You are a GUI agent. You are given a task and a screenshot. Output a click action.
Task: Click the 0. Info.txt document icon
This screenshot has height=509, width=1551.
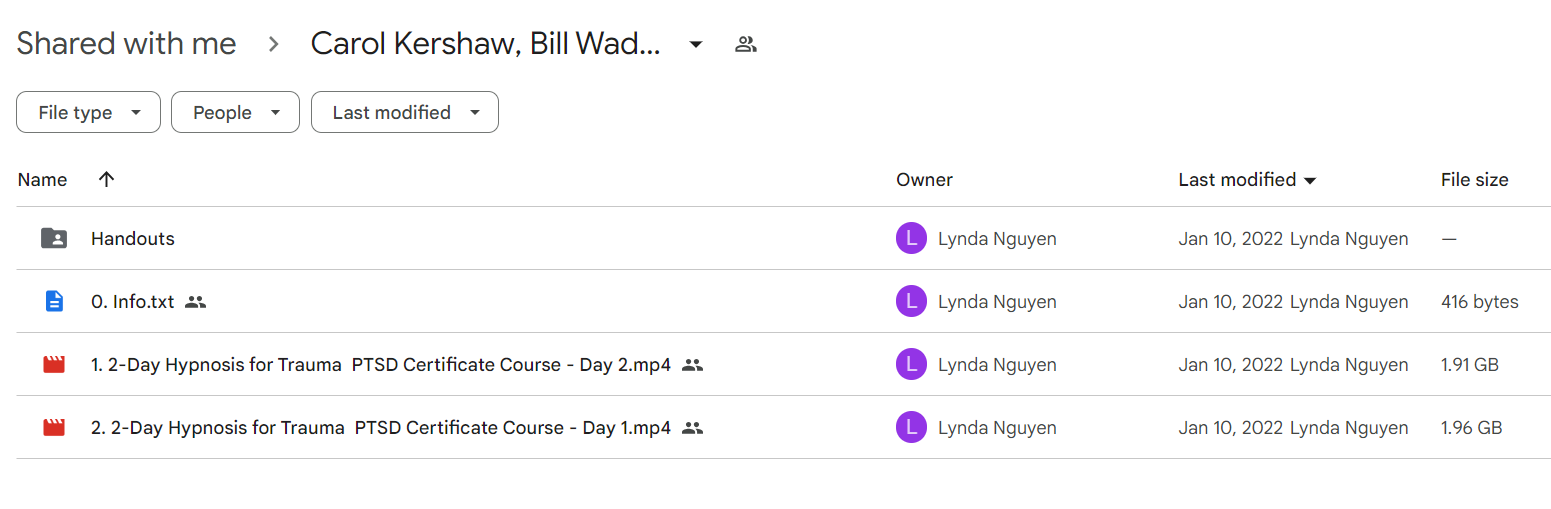[54, 301]
